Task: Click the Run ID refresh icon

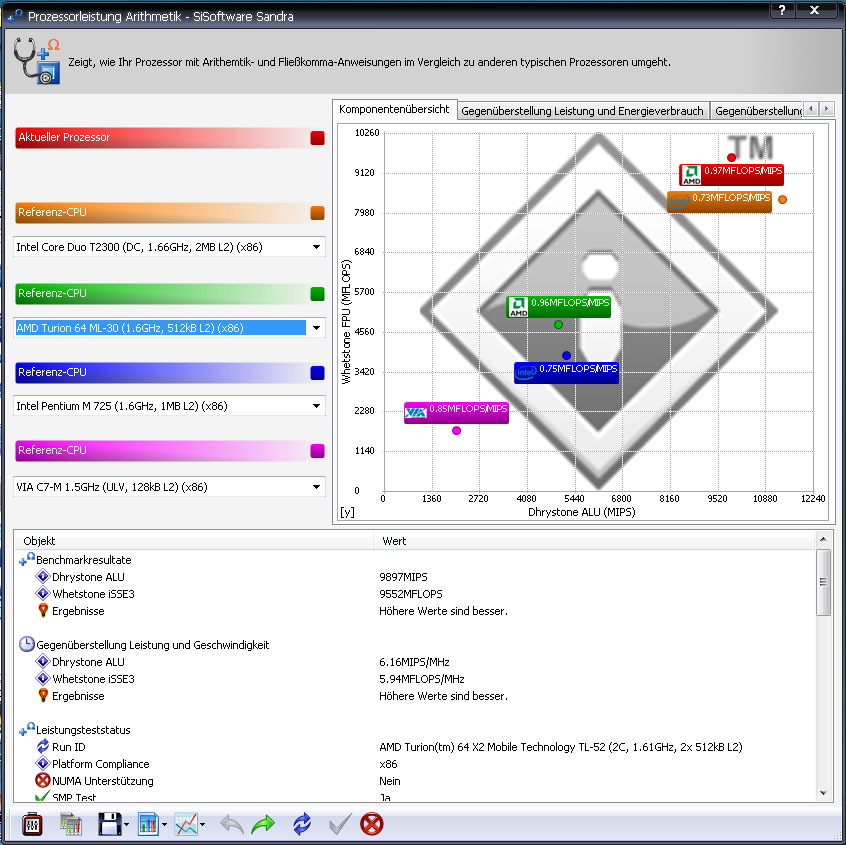Action: [43, 746]
